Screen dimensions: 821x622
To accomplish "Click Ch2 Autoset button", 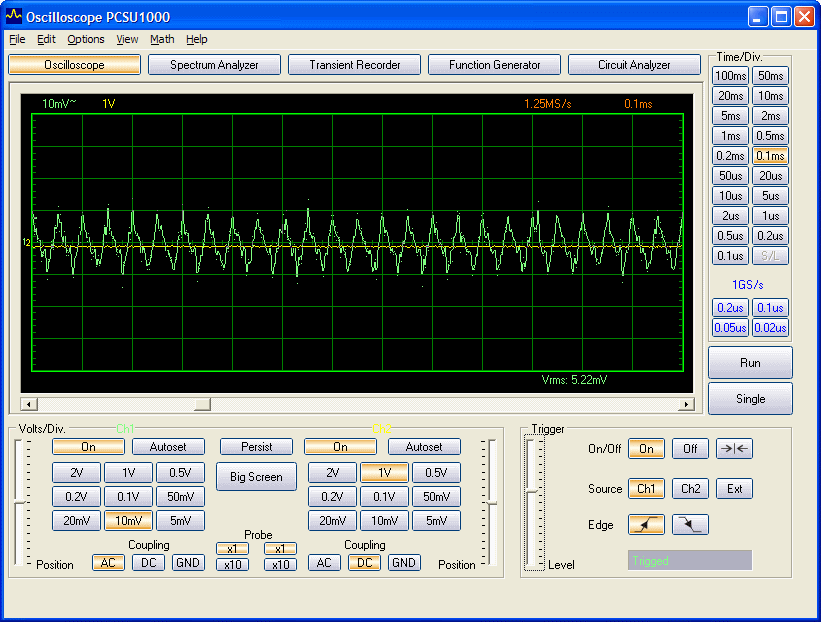I will 424,447.
